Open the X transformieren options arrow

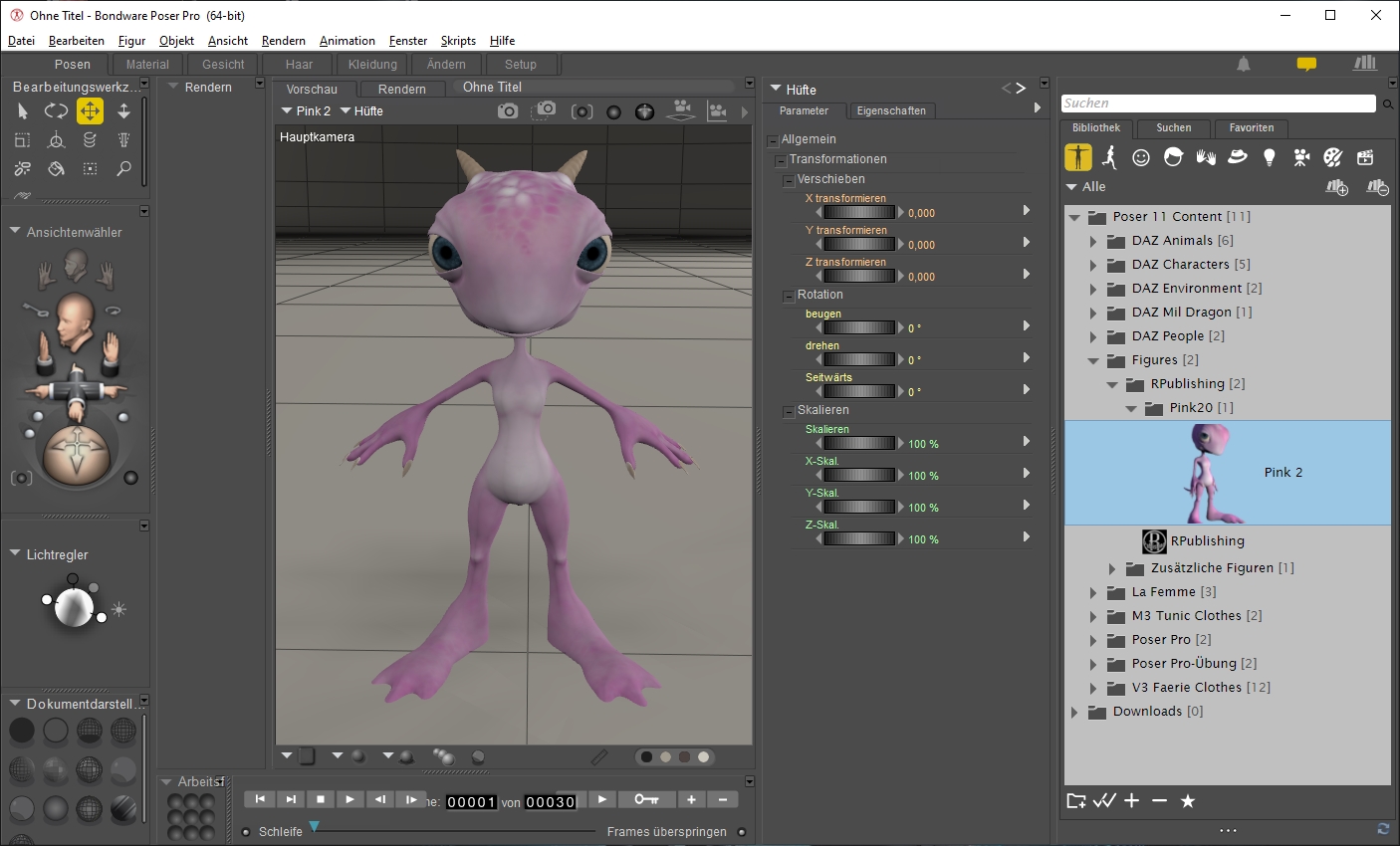pos(1027,210)
